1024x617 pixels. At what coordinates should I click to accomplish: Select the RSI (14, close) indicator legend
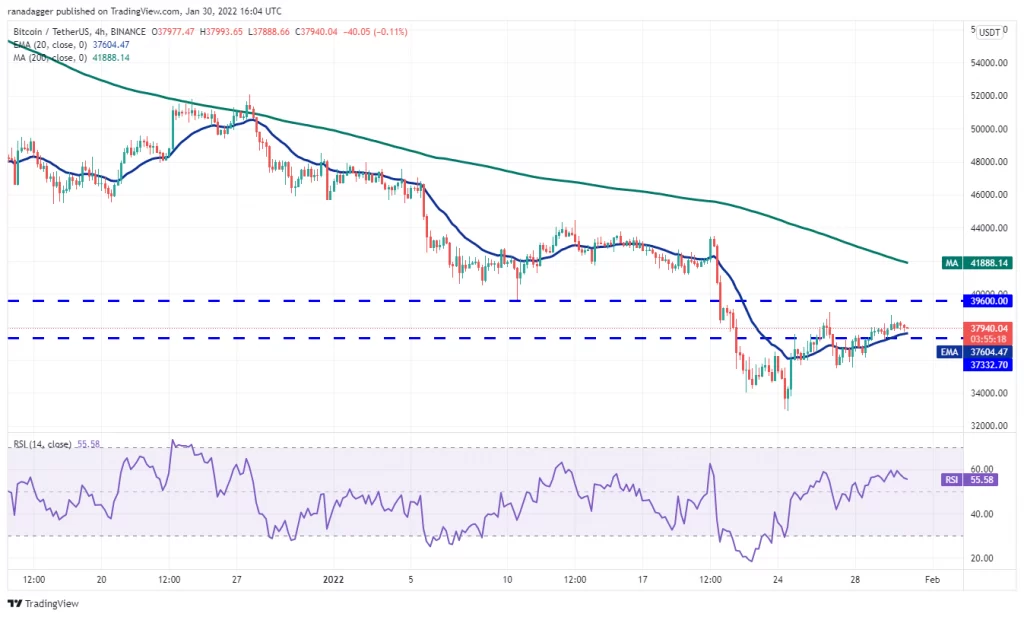[42, 444]
